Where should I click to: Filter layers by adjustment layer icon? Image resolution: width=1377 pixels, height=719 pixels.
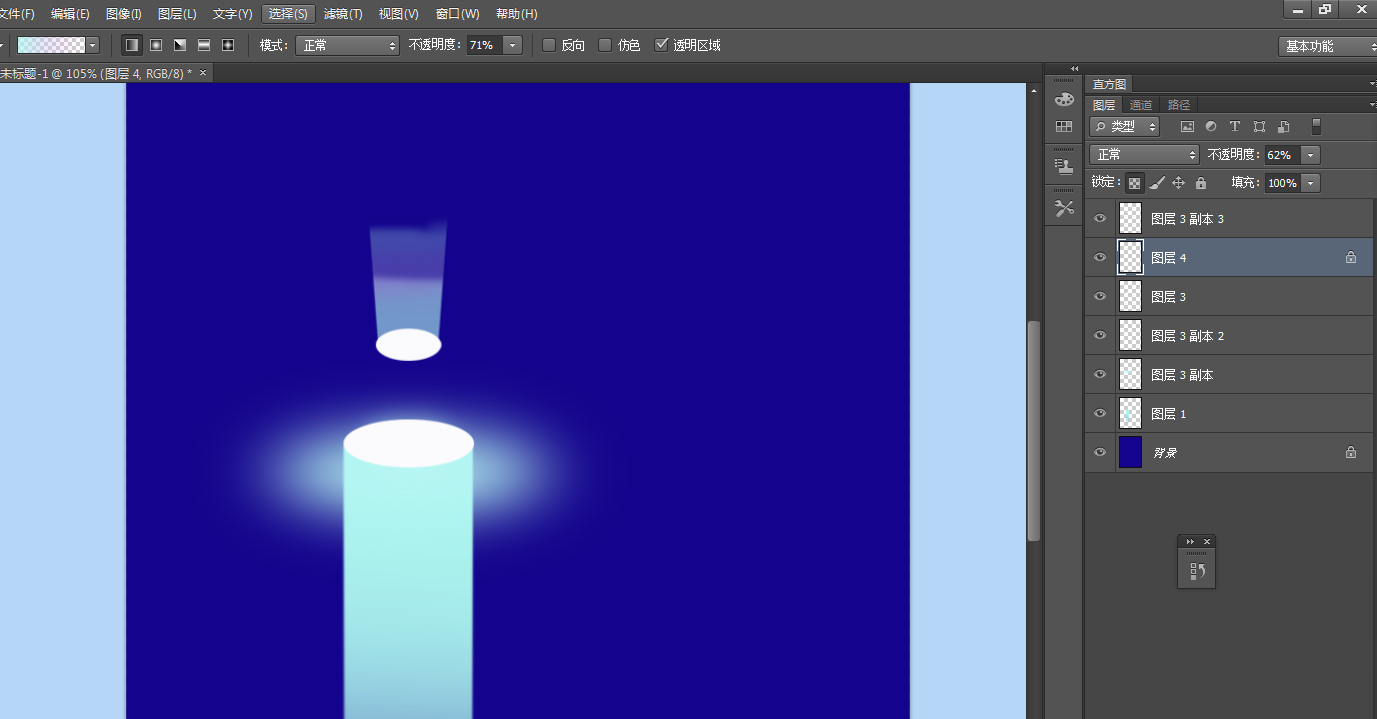click(x=1211, y=127)
